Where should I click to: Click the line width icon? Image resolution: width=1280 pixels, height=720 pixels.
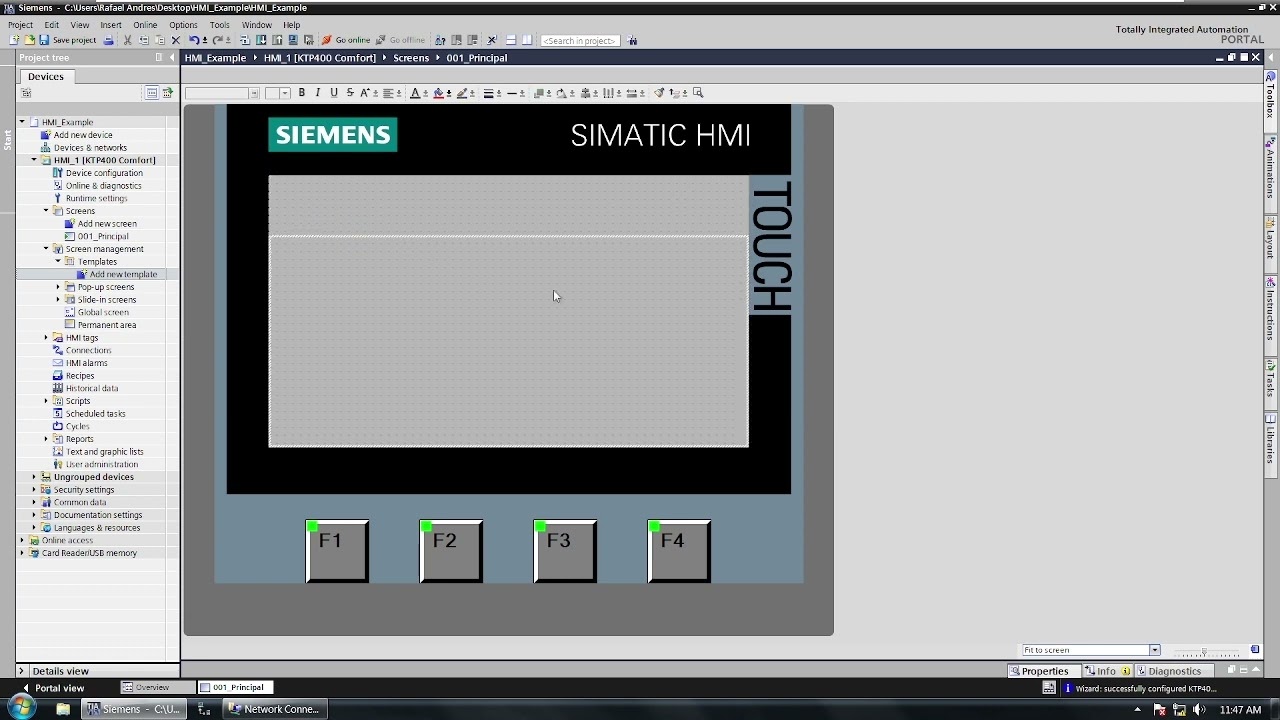pyautogui.click(x=489, y=93)
